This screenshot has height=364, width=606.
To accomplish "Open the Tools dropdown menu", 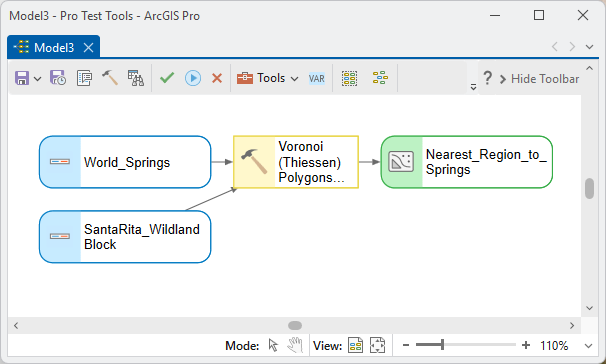I will (268, 78).
